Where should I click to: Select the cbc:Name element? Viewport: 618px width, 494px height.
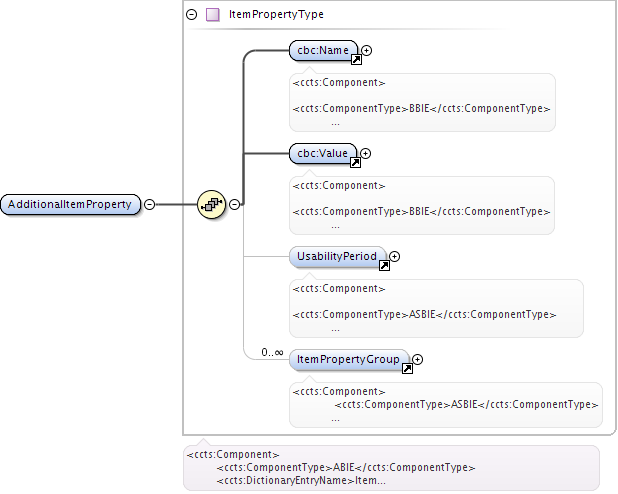[x=323, y=50]
